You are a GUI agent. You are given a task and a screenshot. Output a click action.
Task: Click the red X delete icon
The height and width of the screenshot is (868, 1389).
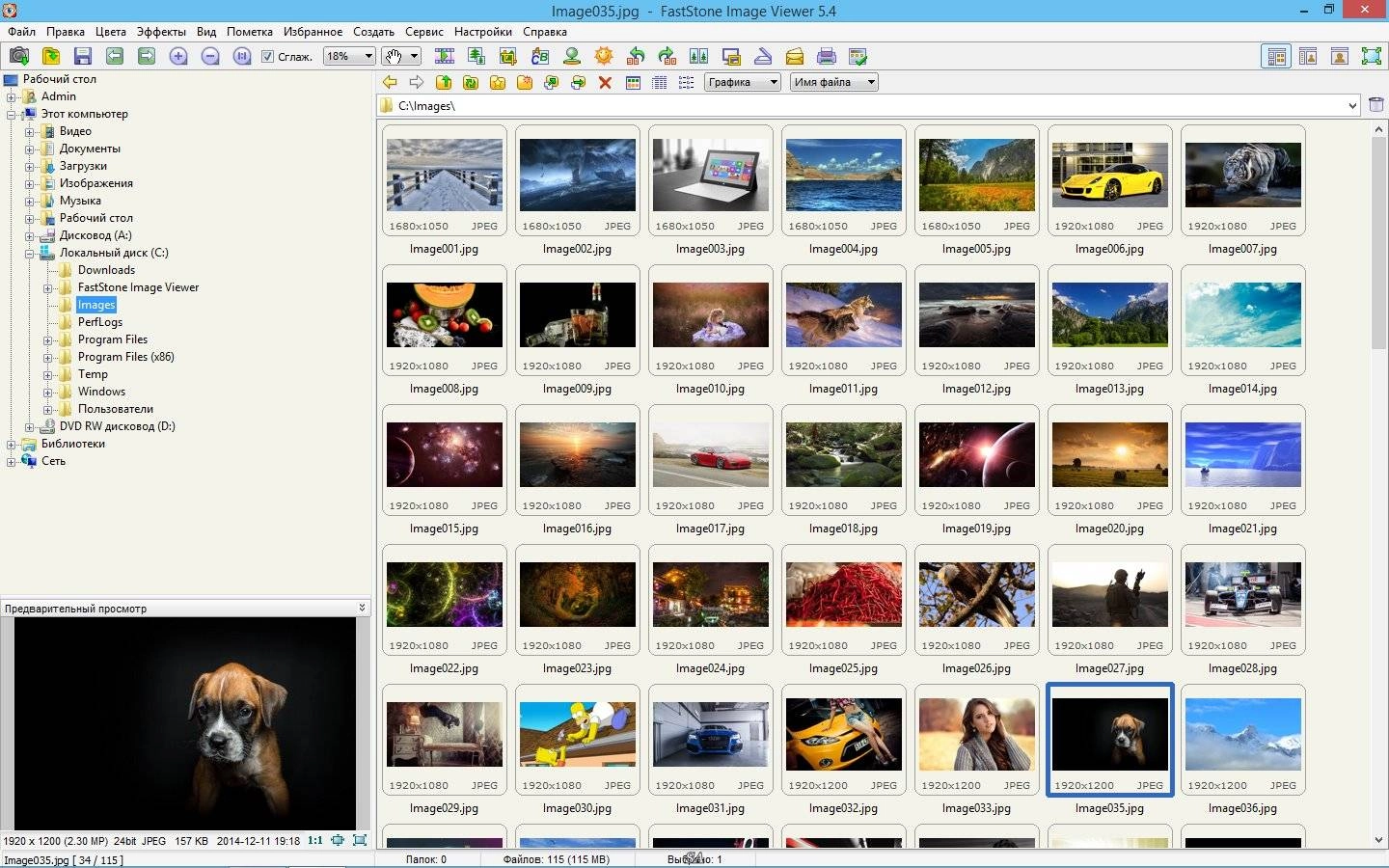pos(606,82)
